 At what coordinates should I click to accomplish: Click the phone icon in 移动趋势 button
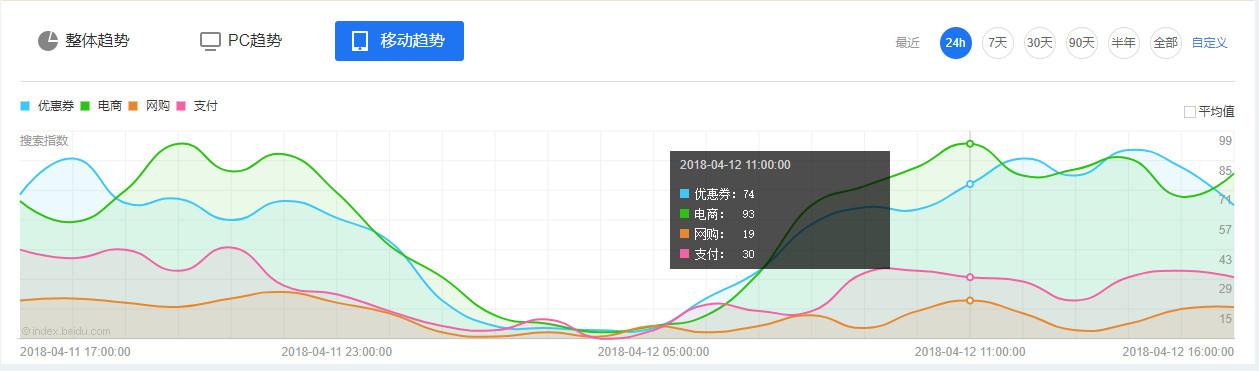pos(360,41)
